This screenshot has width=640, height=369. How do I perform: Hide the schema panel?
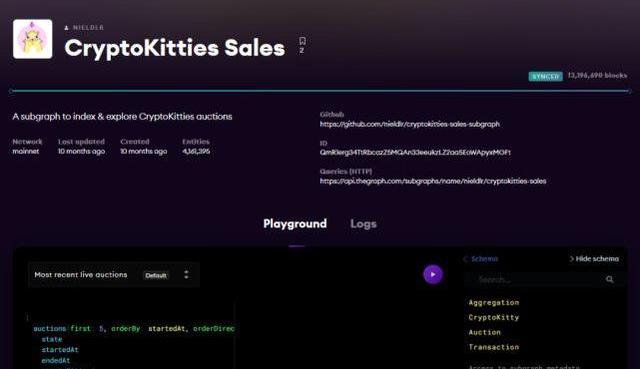click(x=594, y=259)
